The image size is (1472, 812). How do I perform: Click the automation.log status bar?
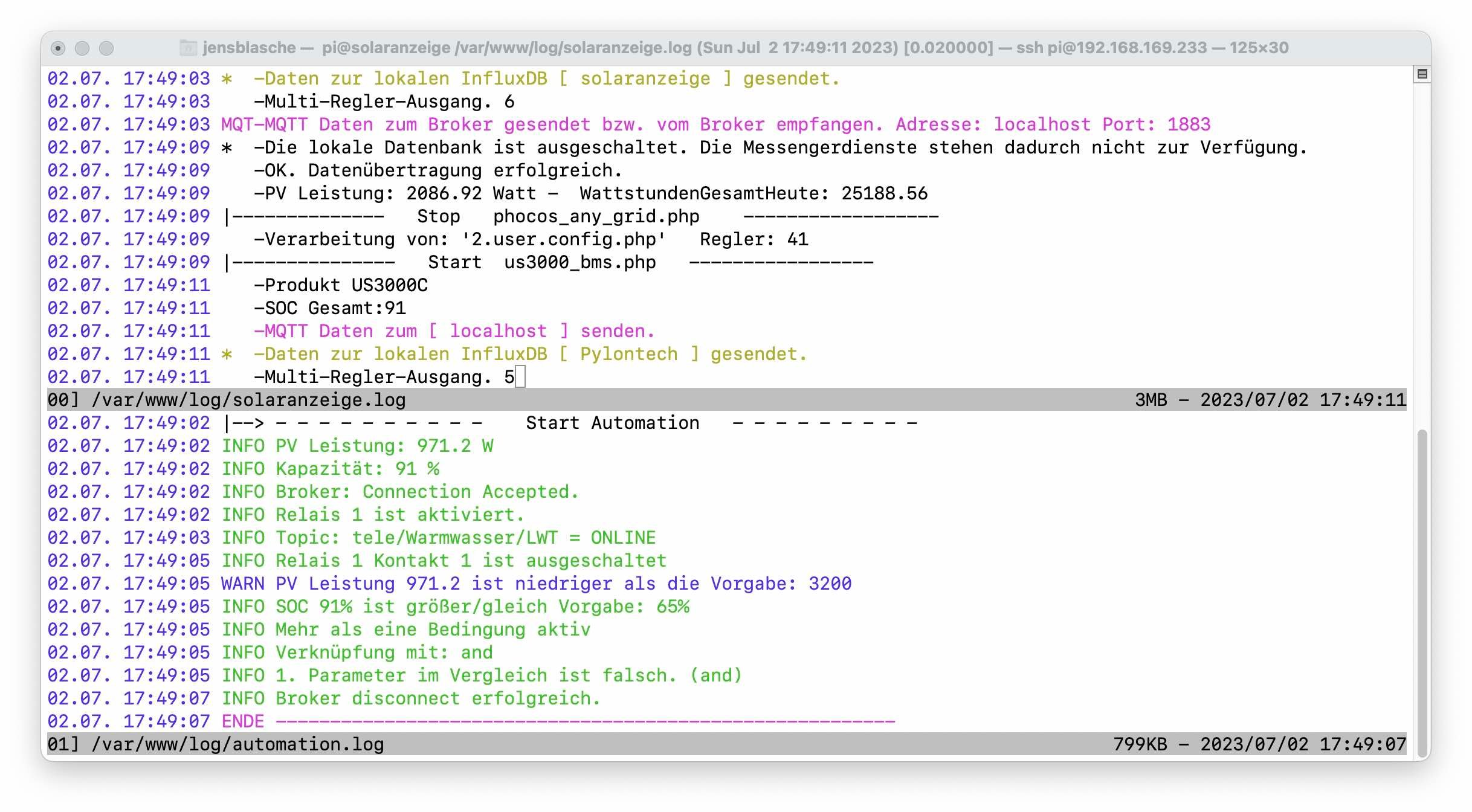point(237,744)
